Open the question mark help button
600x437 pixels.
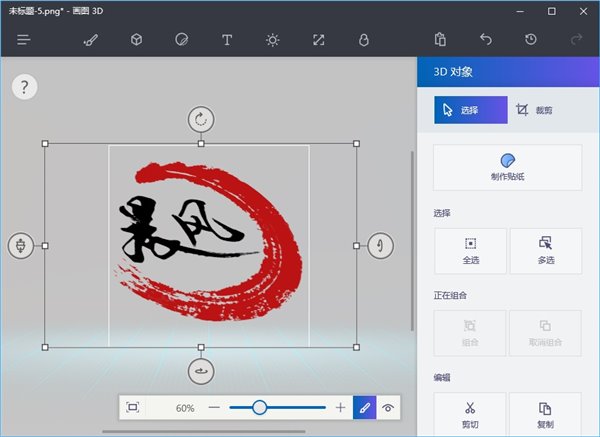25,87
